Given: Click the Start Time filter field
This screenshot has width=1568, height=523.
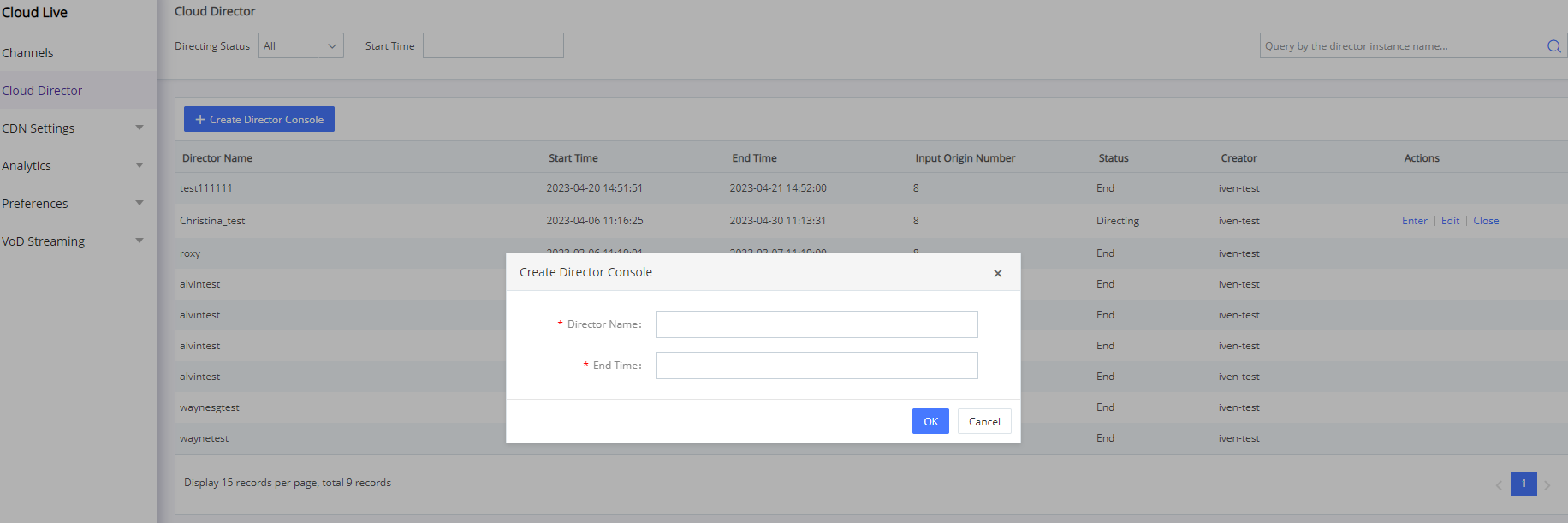Looking at the screenshot, I should click(x=493, y=46).
